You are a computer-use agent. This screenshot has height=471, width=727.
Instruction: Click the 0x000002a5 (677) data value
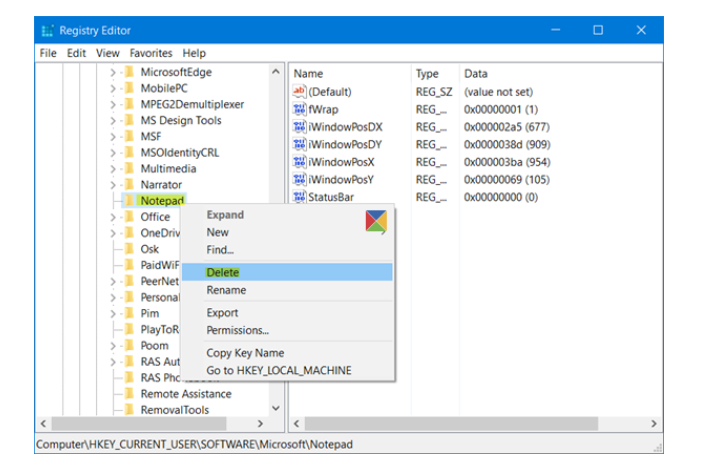click(x=506, y=127)
